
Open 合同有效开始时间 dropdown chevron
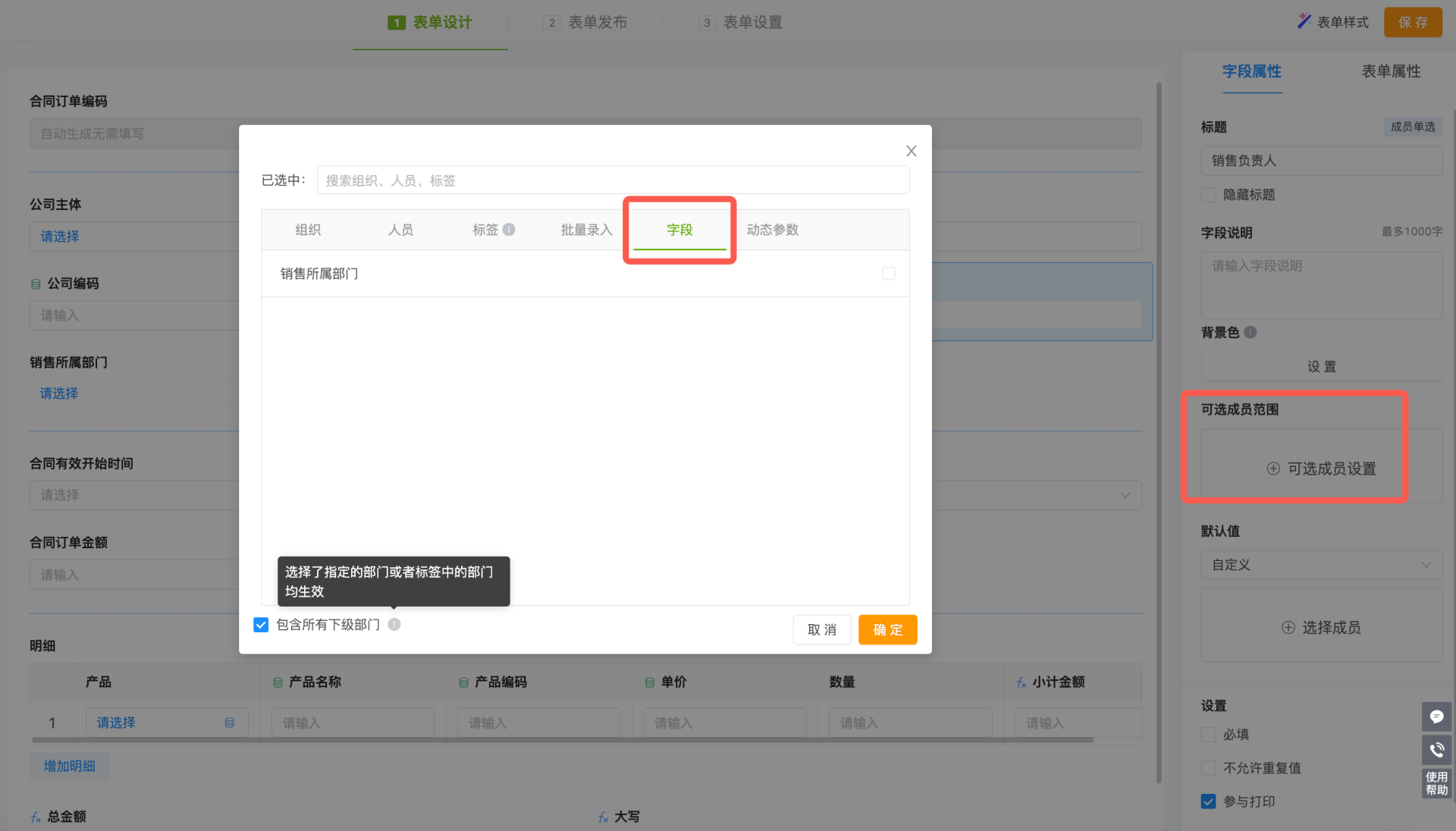1125,495
